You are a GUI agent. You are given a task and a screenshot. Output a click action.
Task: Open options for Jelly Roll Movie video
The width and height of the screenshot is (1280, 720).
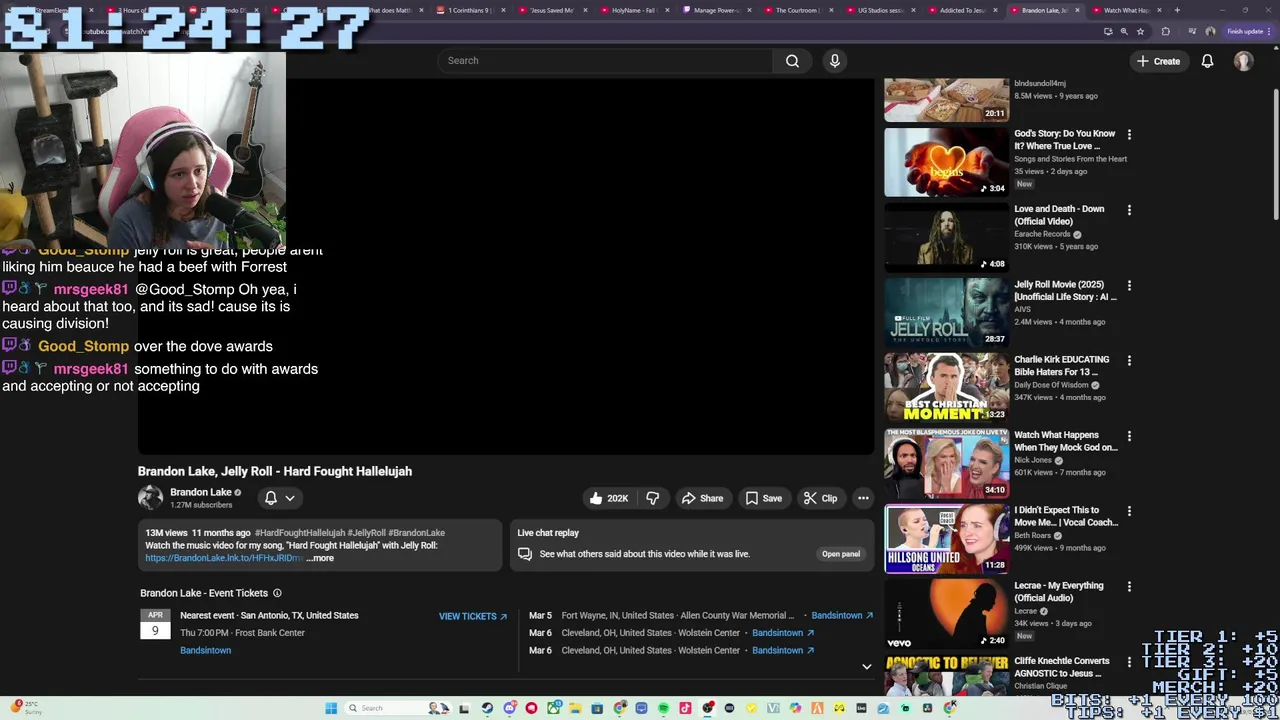[x=1129, y=285]
